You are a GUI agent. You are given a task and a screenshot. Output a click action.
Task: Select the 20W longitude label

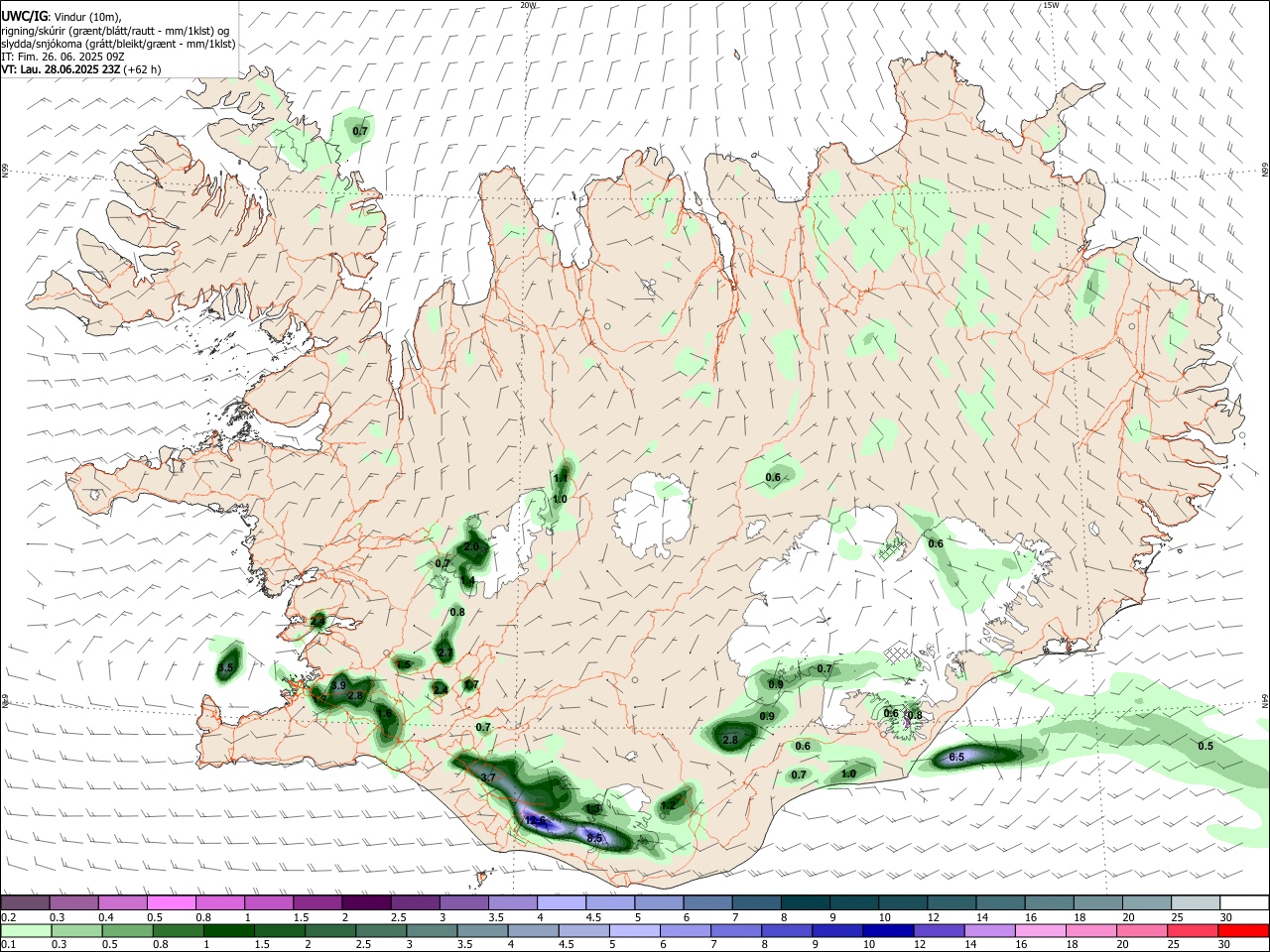click(x=528, y=5)
